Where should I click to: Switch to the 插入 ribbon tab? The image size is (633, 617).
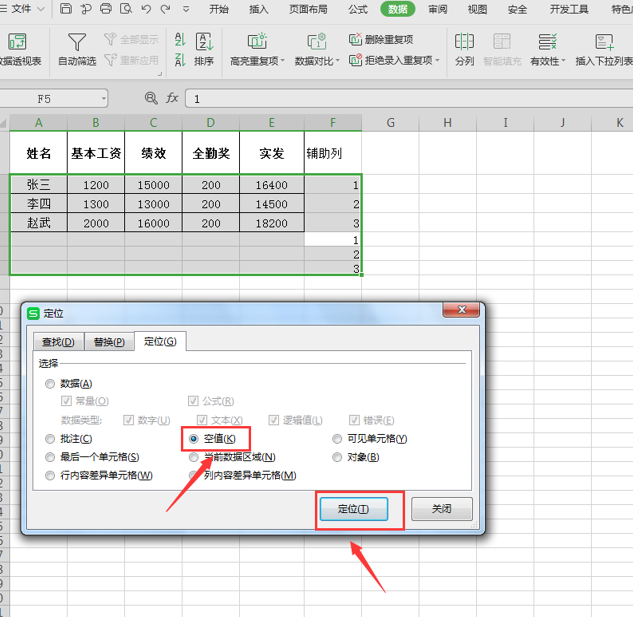click(258, 9)
